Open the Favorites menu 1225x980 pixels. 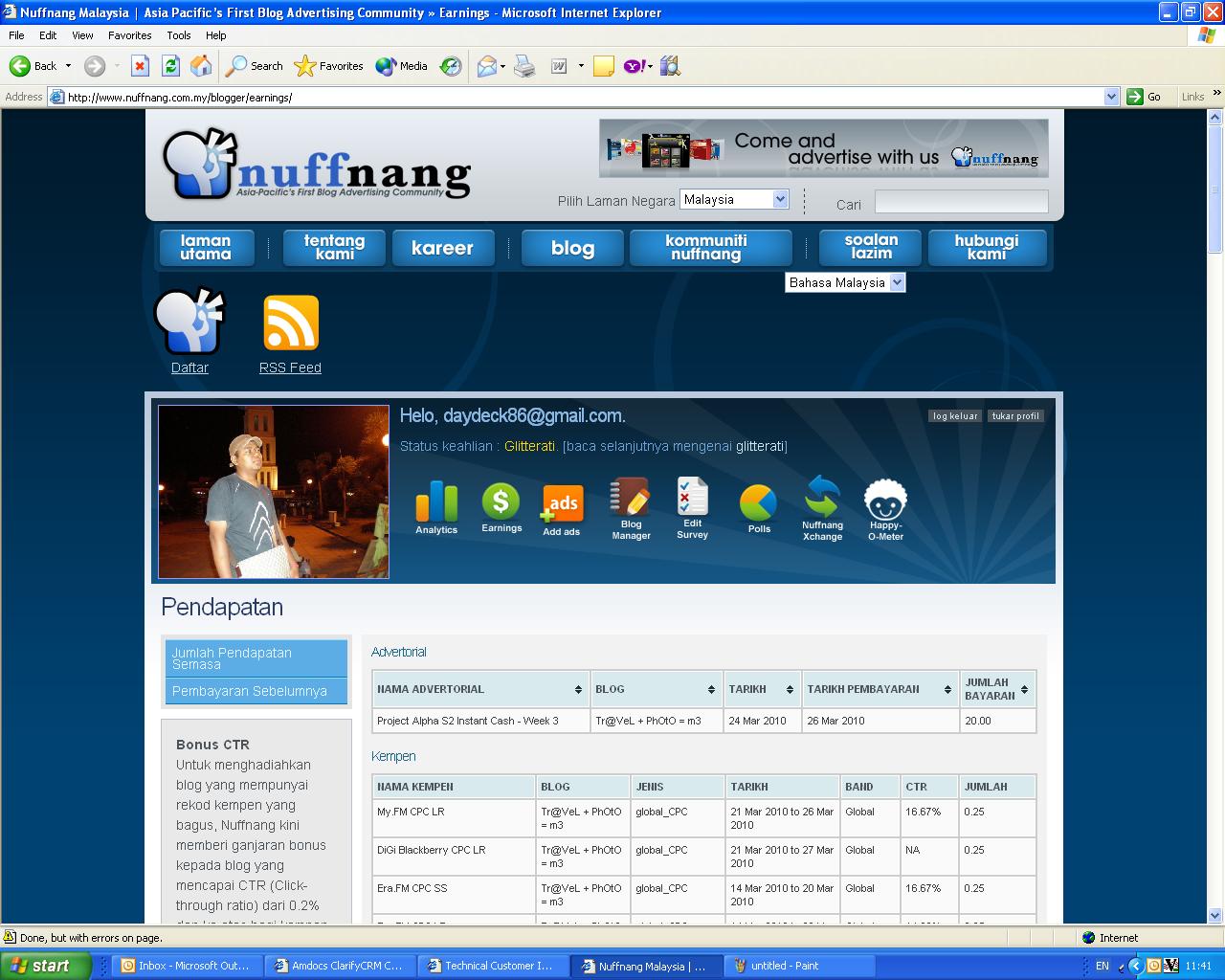click(130, 35)
